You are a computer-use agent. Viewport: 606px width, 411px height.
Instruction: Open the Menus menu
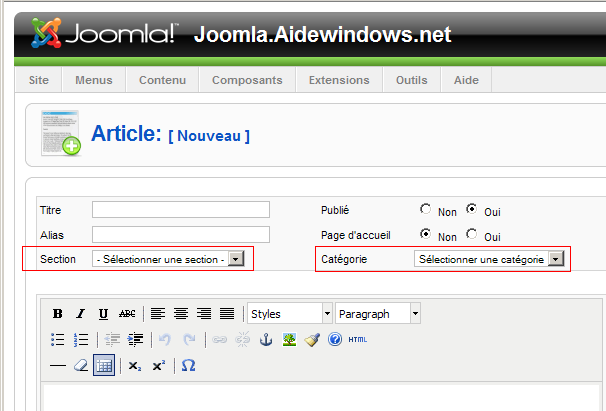pyautogui.click(x=94, y=80)
